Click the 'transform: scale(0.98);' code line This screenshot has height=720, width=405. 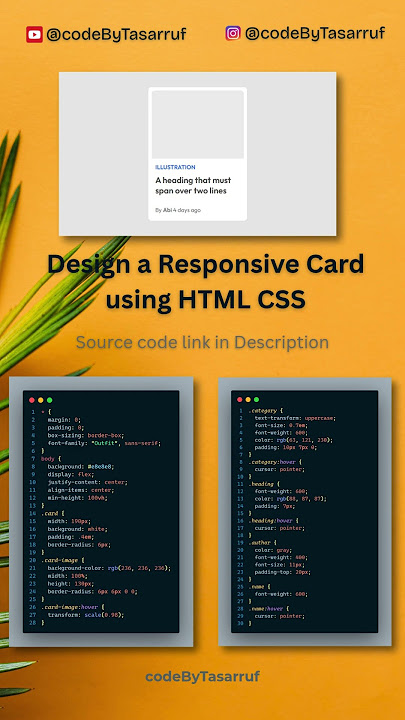point(86,615)
